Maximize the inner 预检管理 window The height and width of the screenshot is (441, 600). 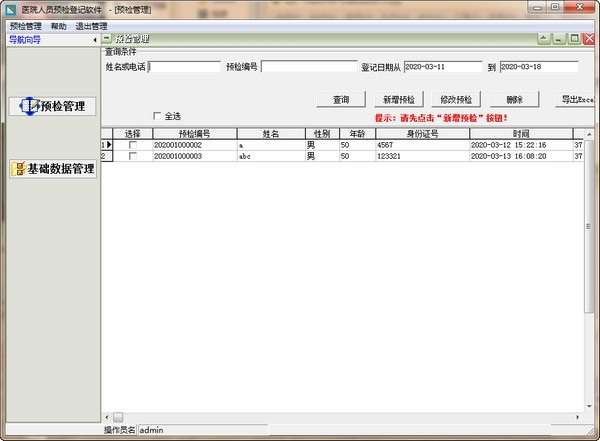[574, 39]
